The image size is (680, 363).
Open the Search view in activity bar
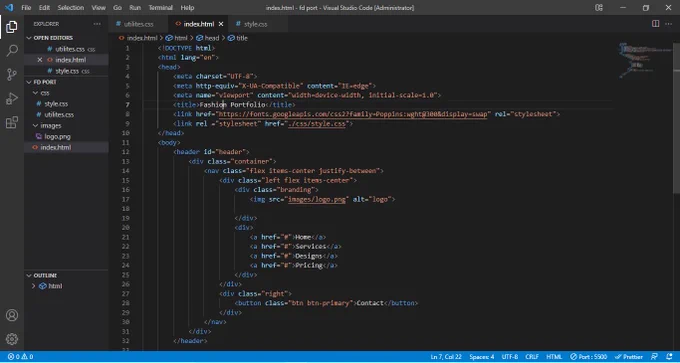point(12,51)
